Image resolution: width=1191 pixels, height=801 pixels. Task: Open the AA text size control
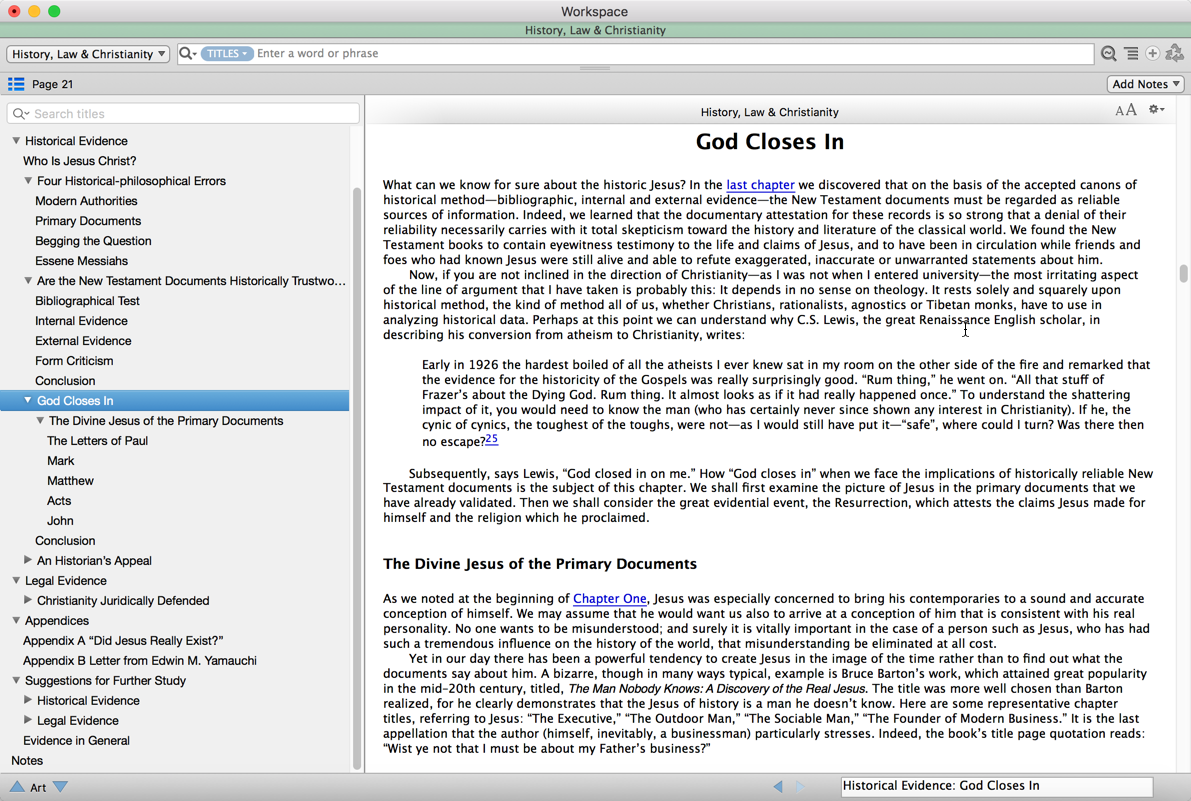pos(1126,111)
